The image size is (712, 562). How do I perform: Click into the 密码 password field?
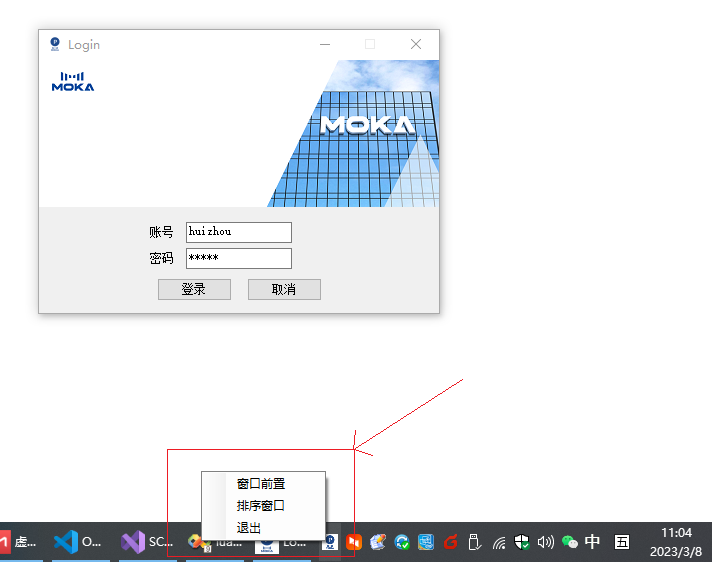click(239, 258)
